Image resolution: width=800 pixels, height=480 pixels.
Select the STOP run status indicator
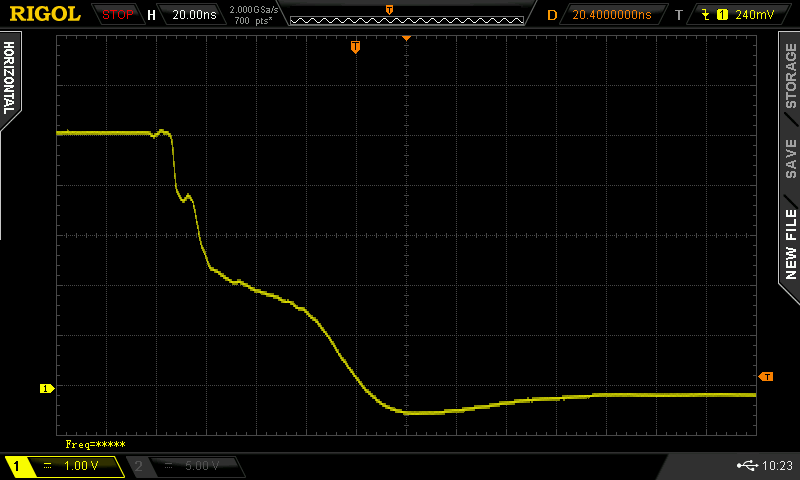click(x=117, y=15)
